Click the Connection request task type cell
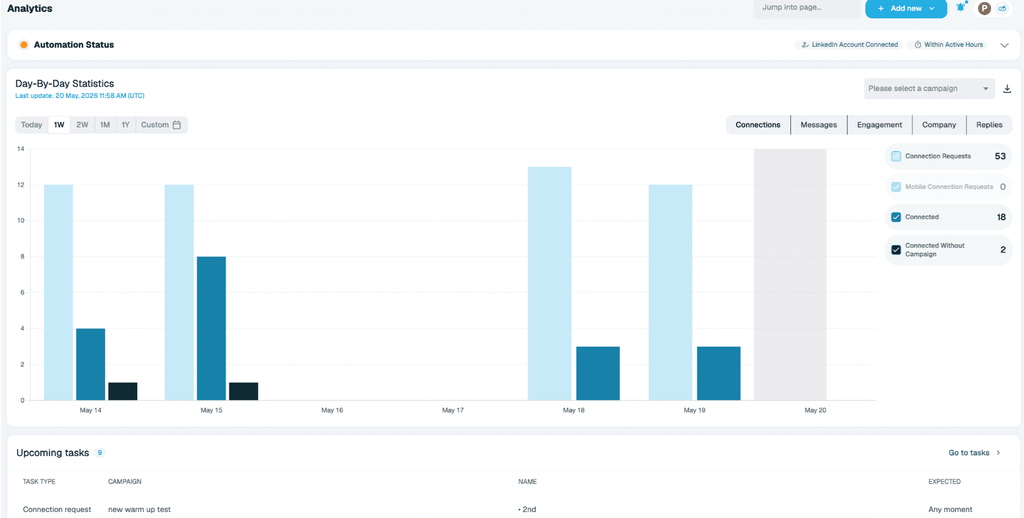This screenshot has width=1024, height=518. [x=57, y=510]
